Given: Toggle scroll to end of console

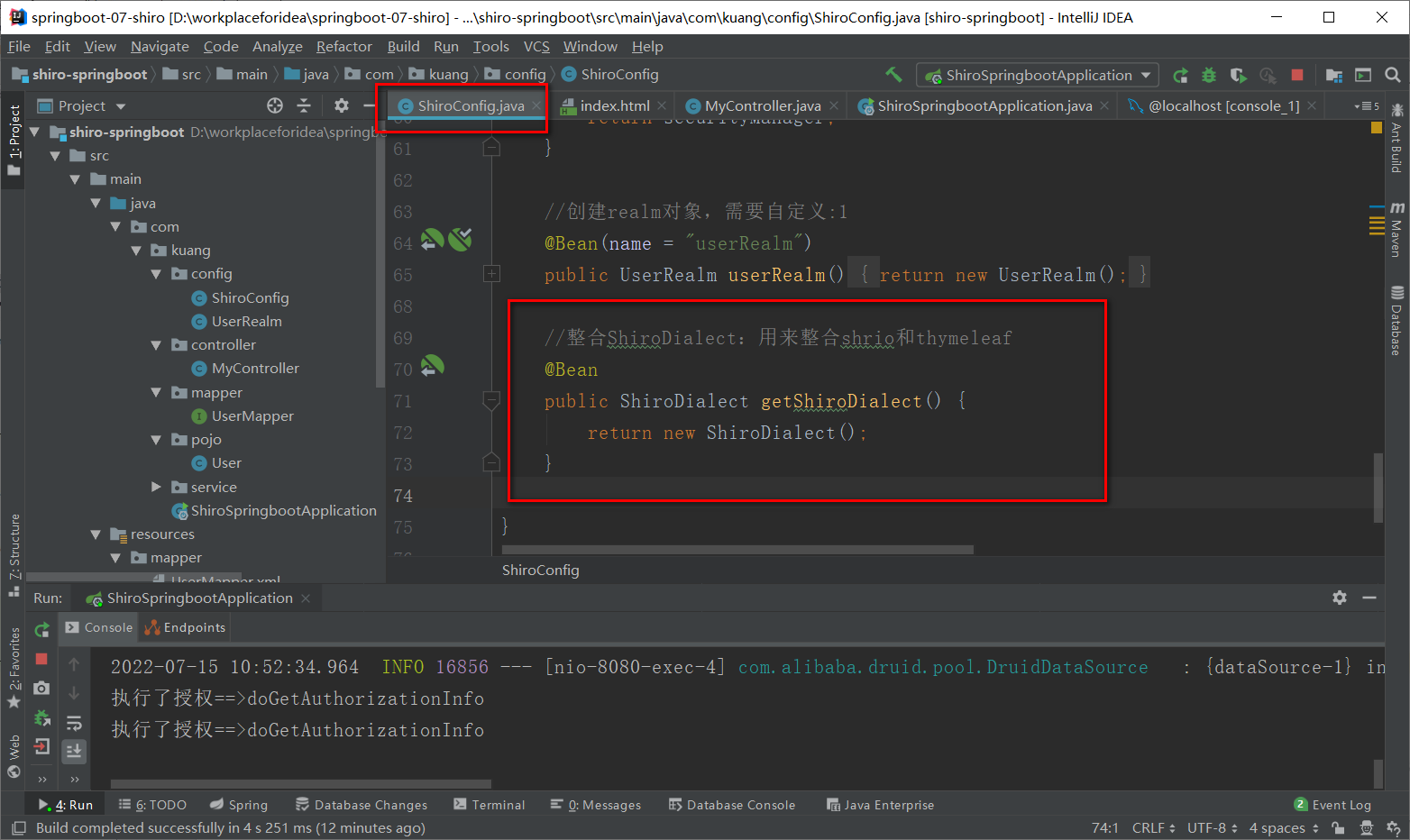Looking at the screenshot, I should pyautogui.click(x=74, y=751).
